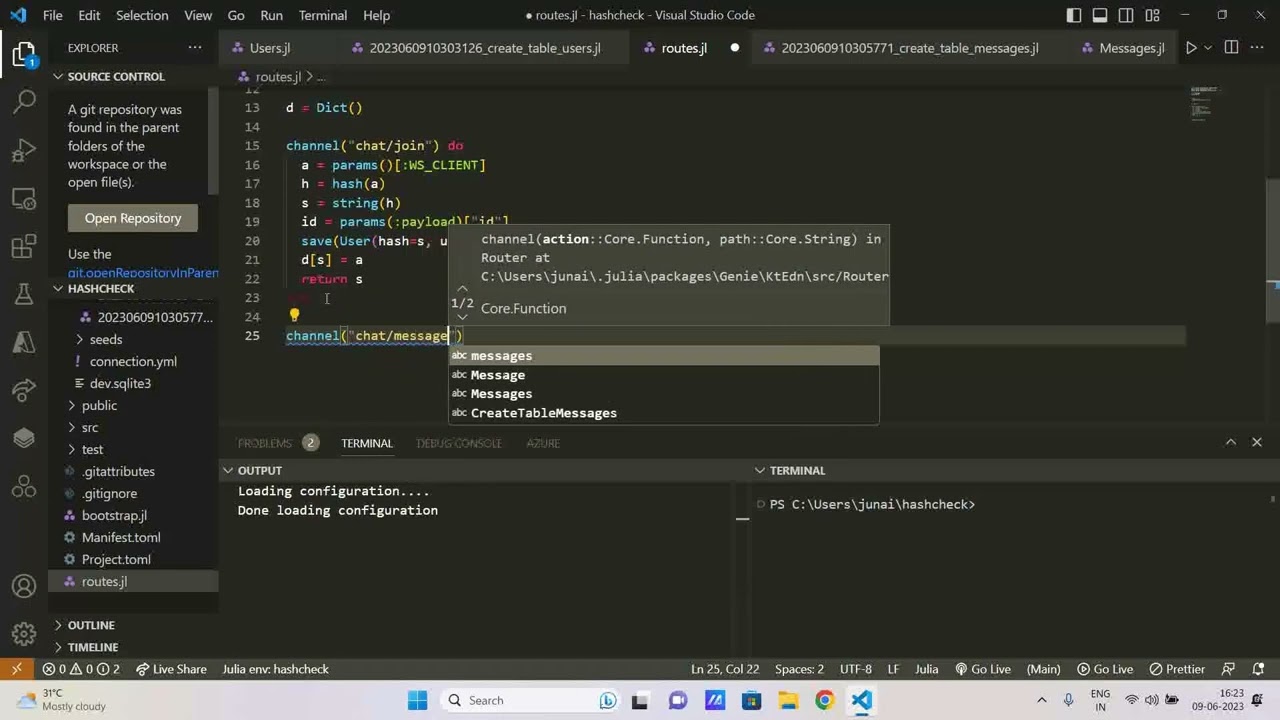Screen dimensions: 1280x720
Task: Customize layout button in title bar
Action: click(1152, 15)
